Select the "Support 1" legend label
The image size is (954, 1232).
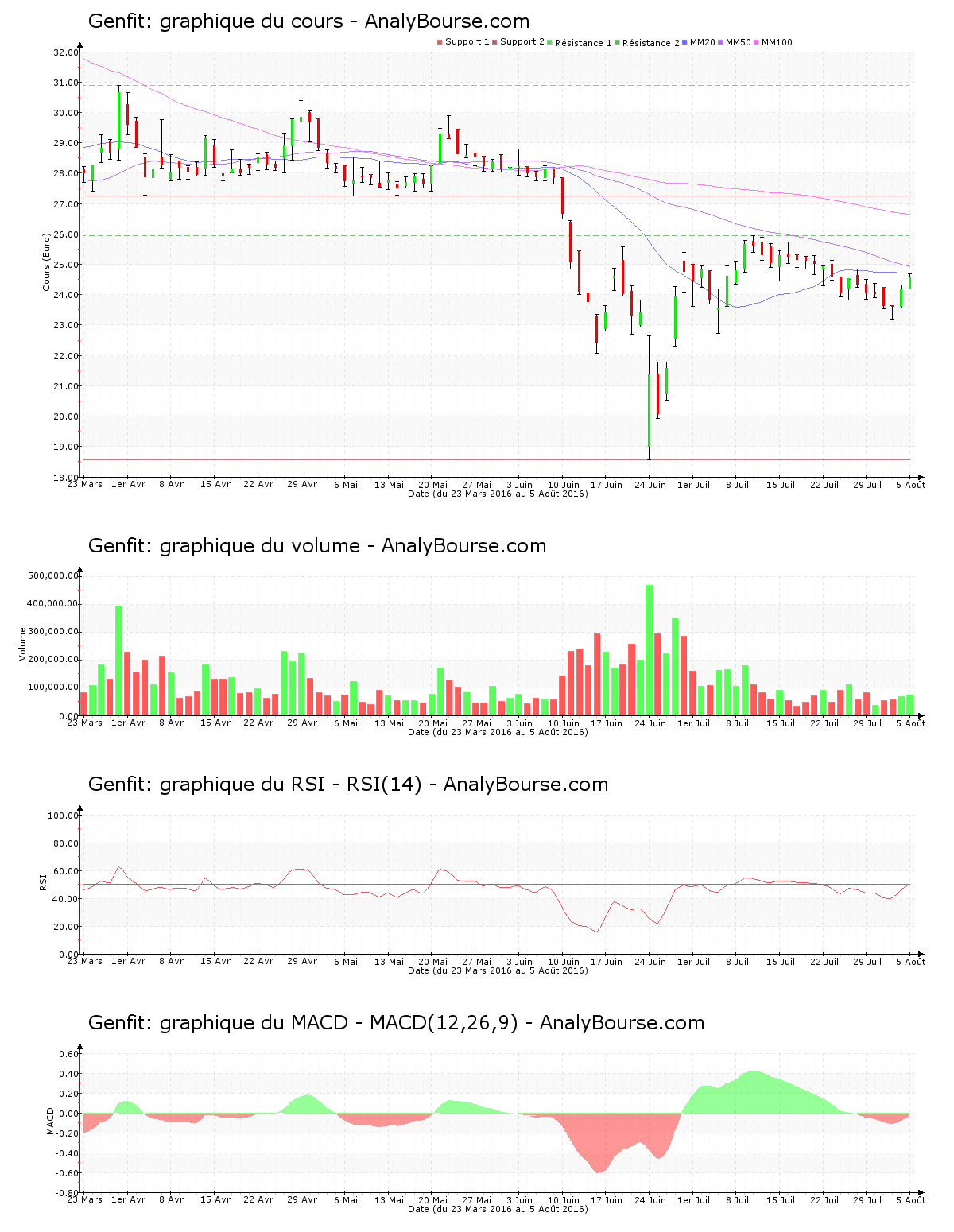[467, 42]
